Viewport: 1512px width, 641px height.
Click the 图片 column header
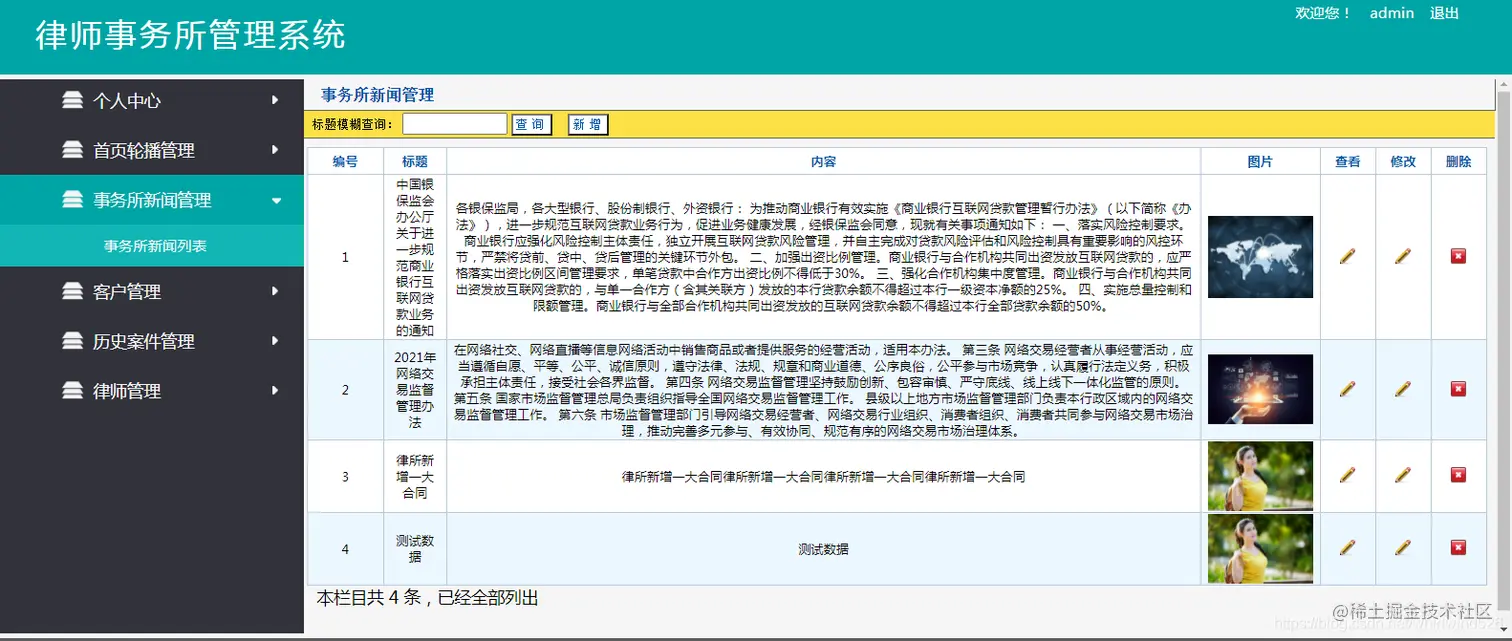1260,162
